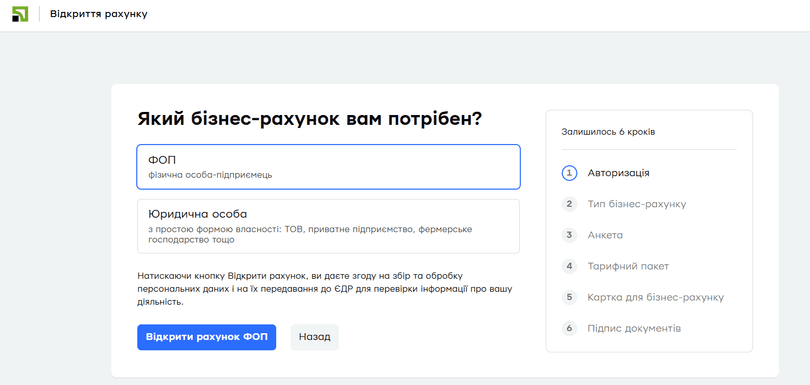Click the PrivatBank logo icon
The width and height of the screenshot is (810, 385).
[x=20, y=14]
